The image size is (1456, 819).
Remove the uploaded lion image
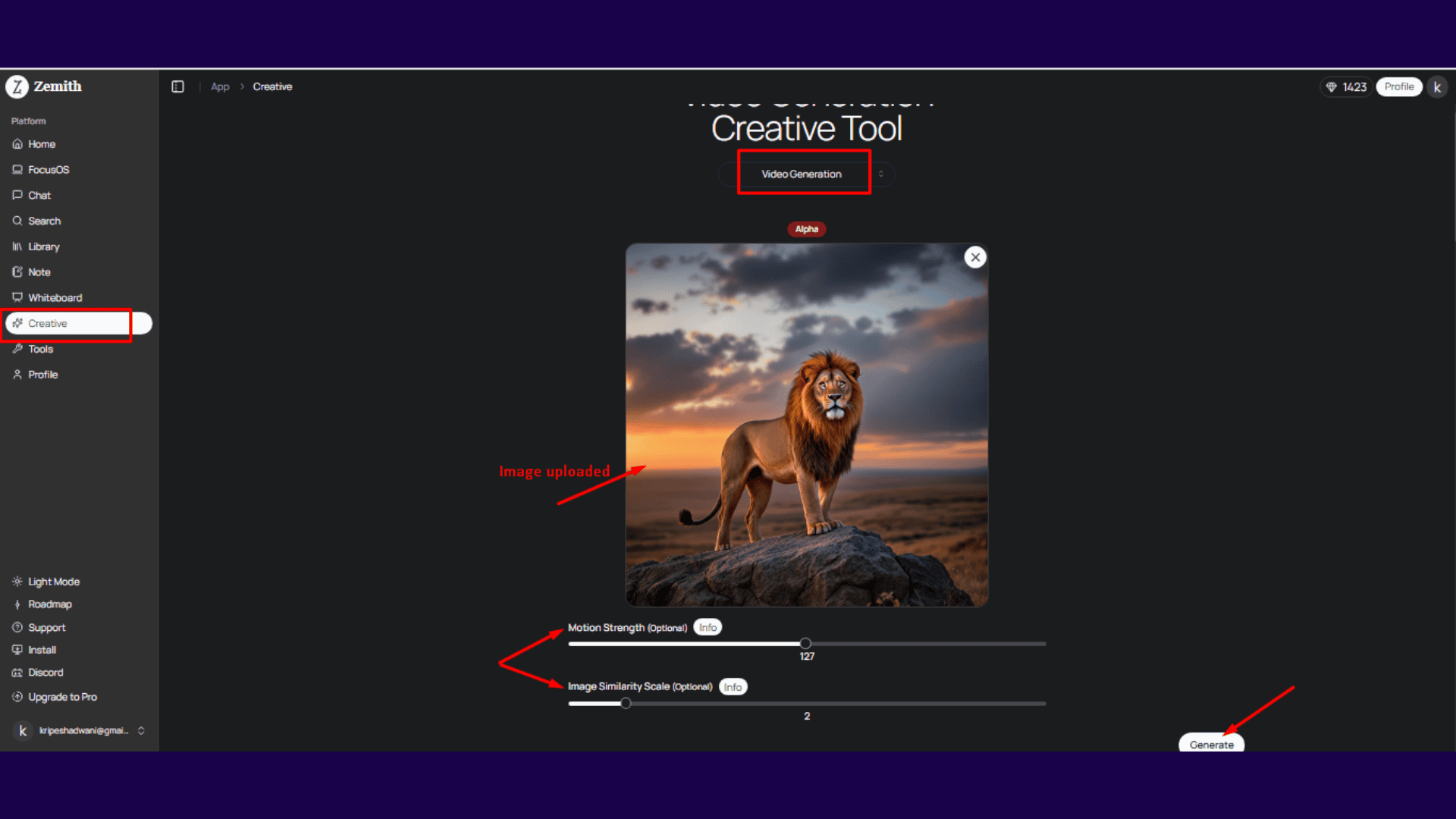(975, 257)
